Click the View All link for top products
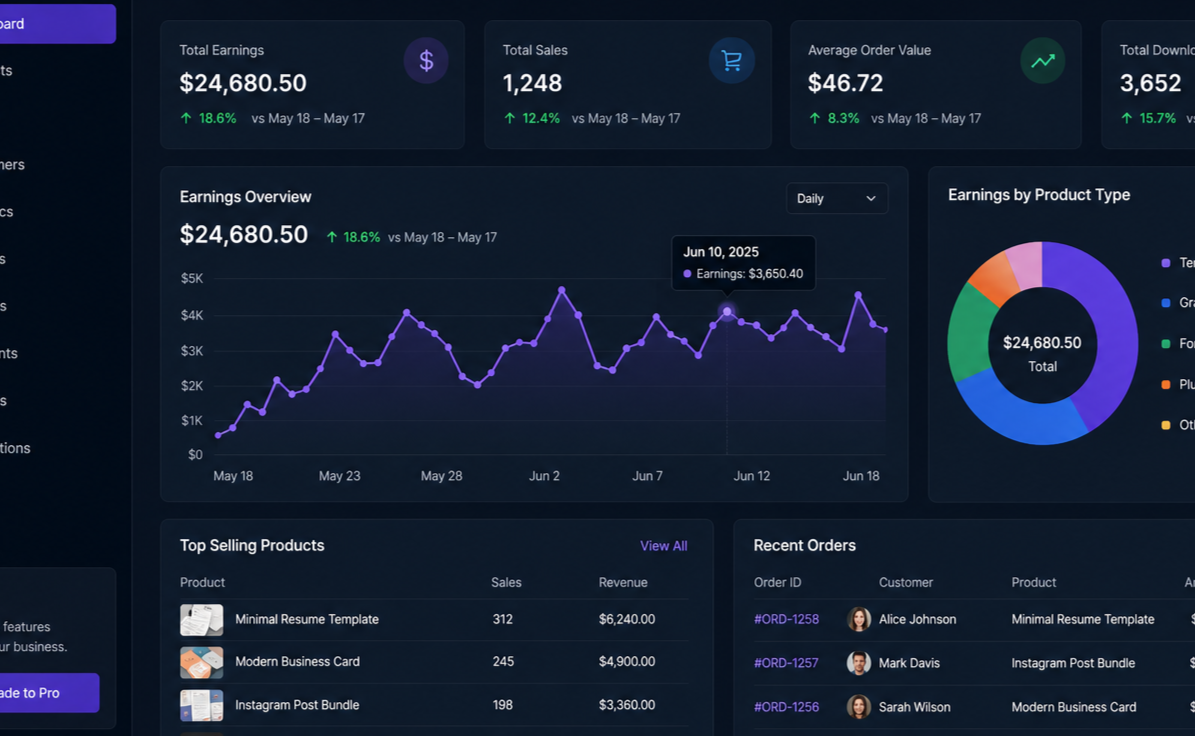The height and width of the screenshot is (736, 1195). [x=664, y=546]
